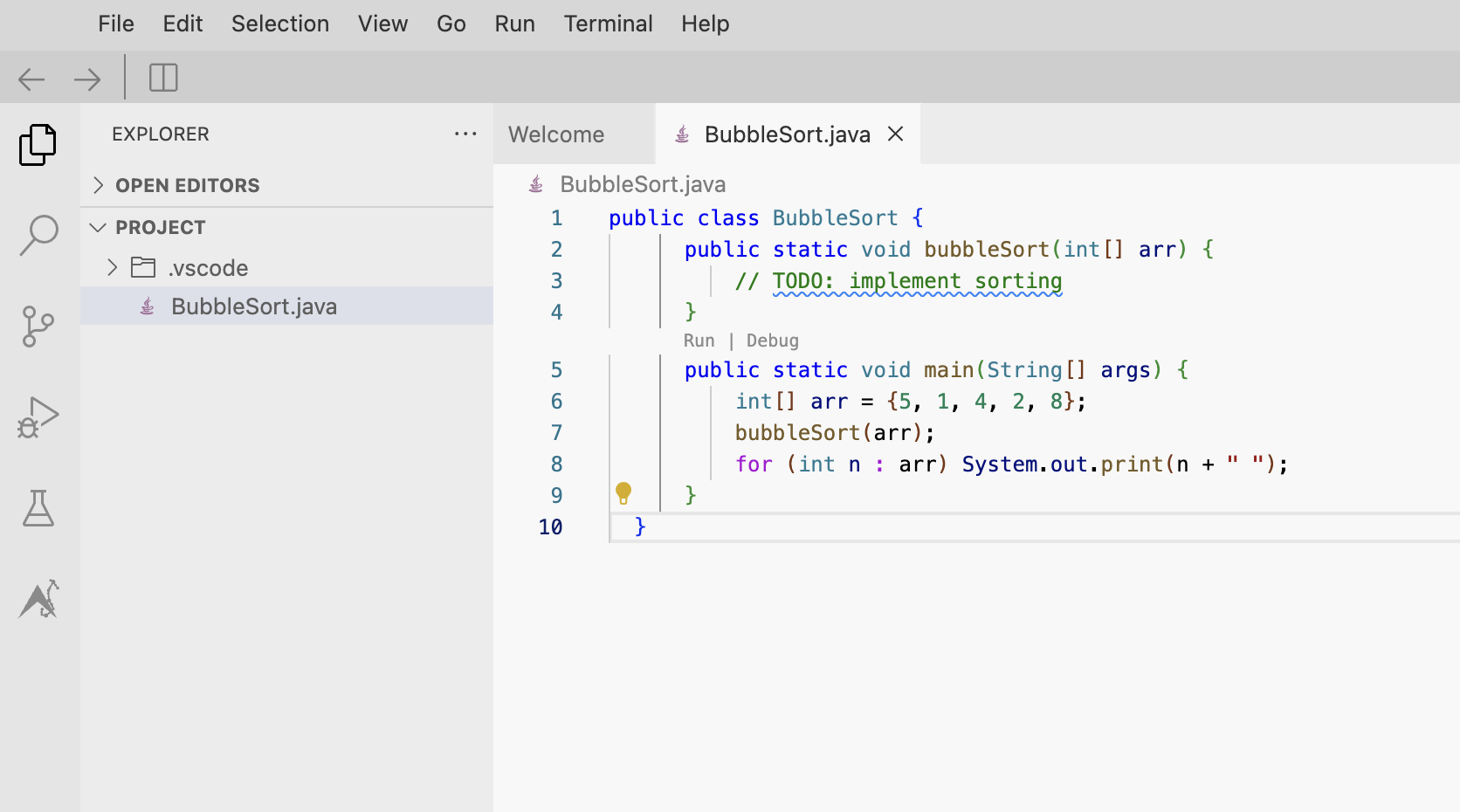Click the lightbulb code action icon
1460x812 pixels.
pyautogui.click(x=623, y=493)
